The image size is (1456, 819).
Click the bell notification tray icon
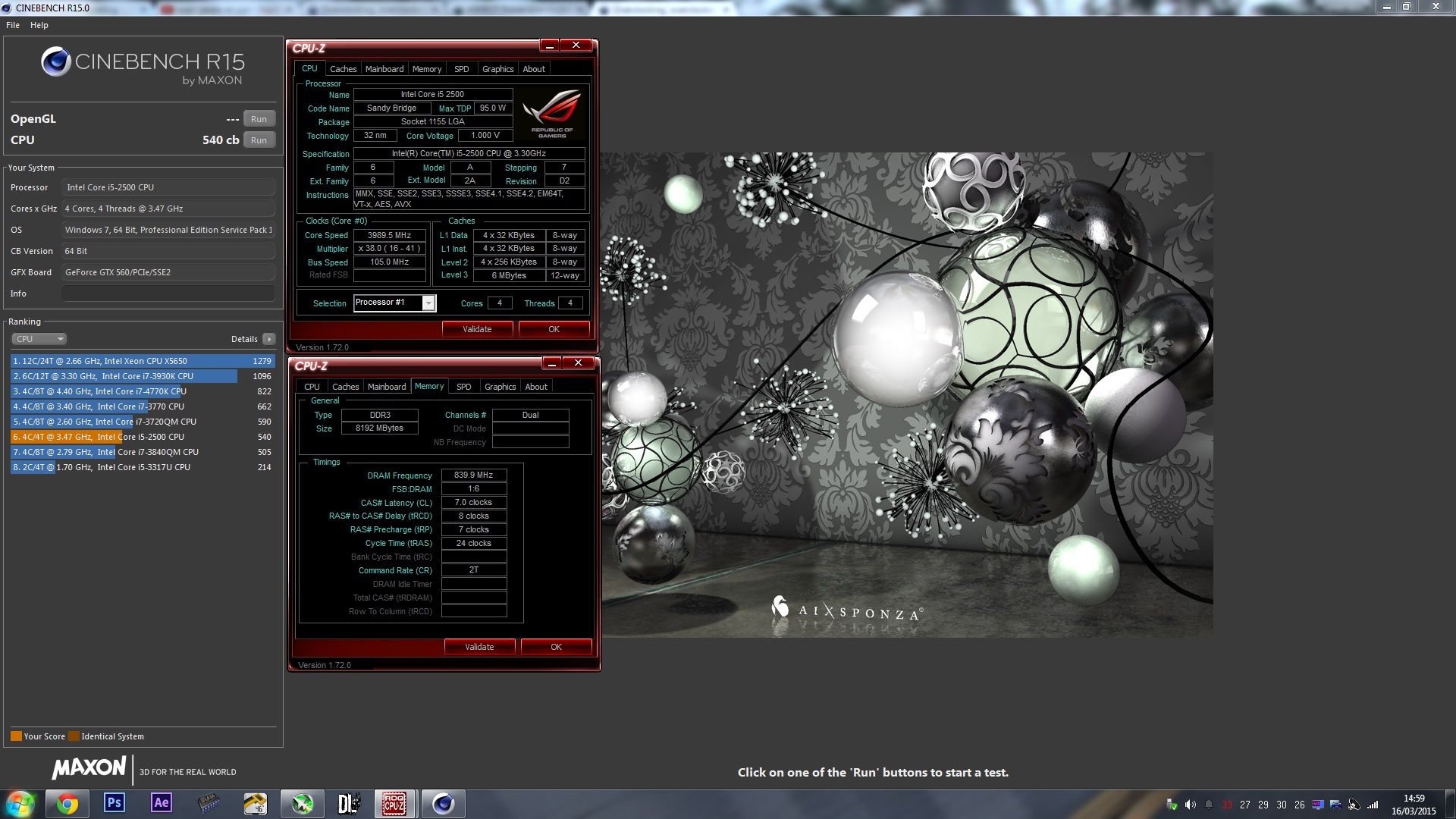[1209, 805]
